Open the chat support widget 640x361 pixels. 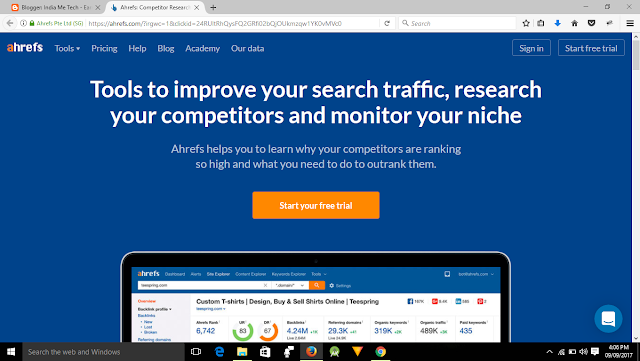pos(608,319)
